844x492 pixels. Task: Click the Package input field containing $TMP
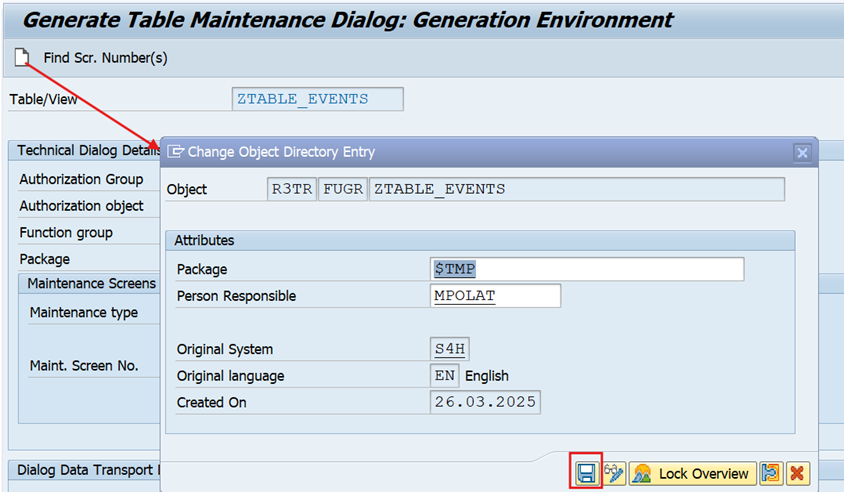(x=587, y=269)
